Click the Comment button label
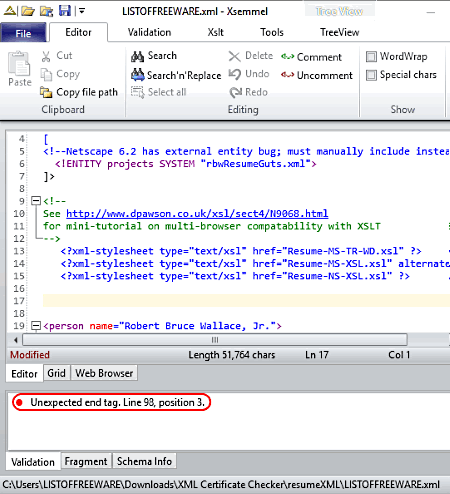Image resolution: width=450 pixels, height=494 pixels. tap(319, 57)
